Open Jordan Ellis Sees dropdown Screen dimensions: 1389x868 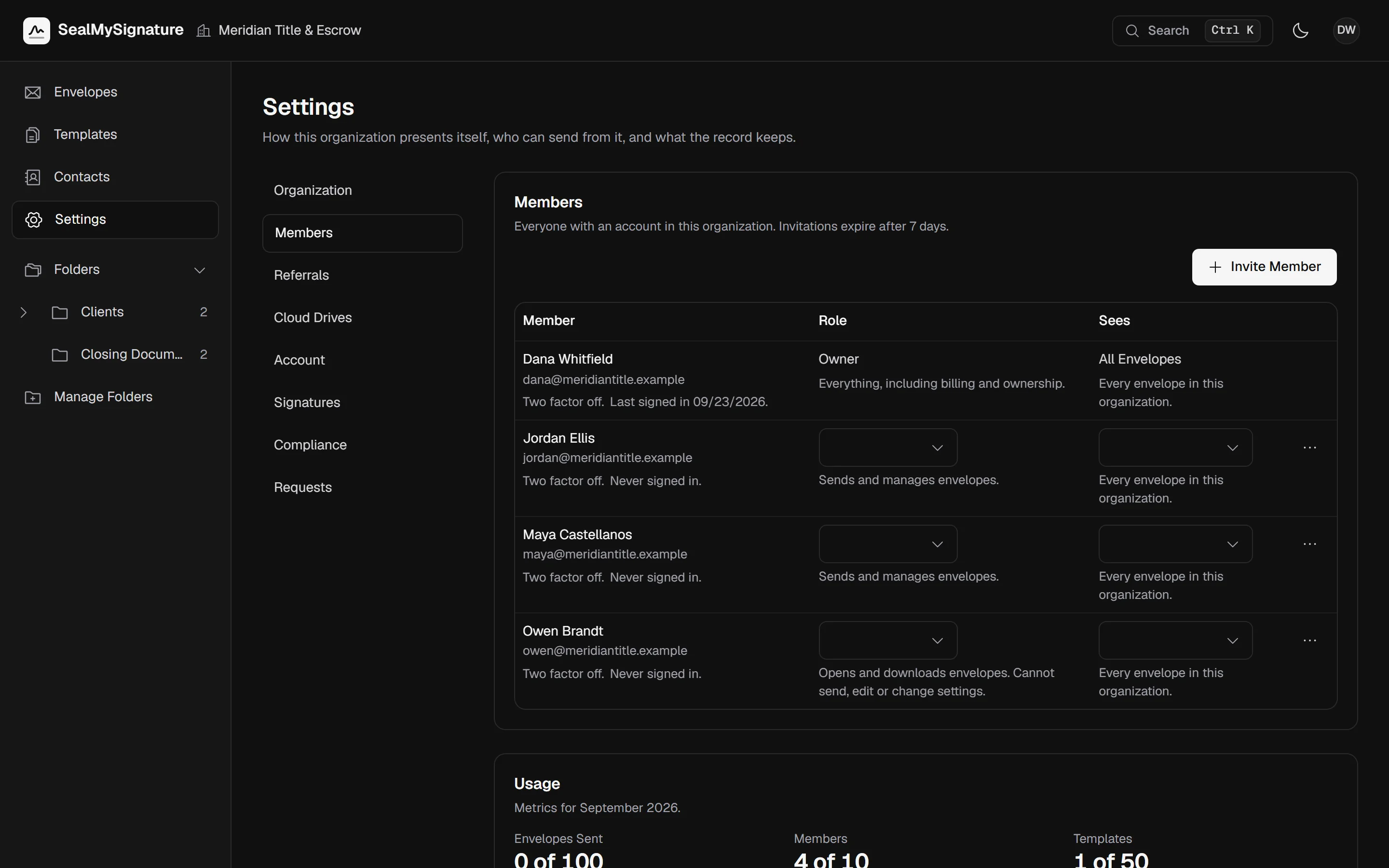click(1175, 447)
